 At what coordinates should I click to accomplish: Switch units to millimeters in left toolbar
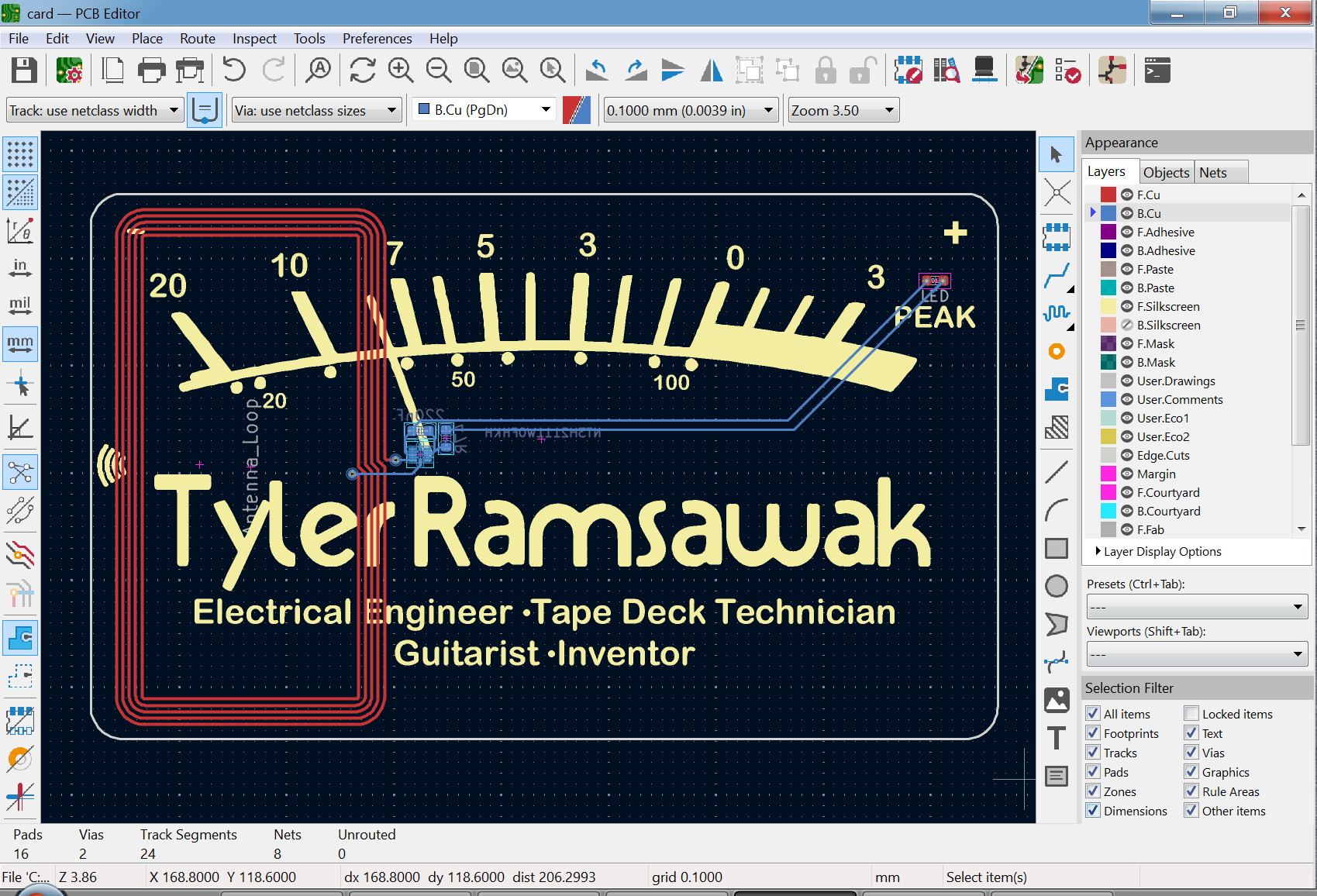[20, 343]
